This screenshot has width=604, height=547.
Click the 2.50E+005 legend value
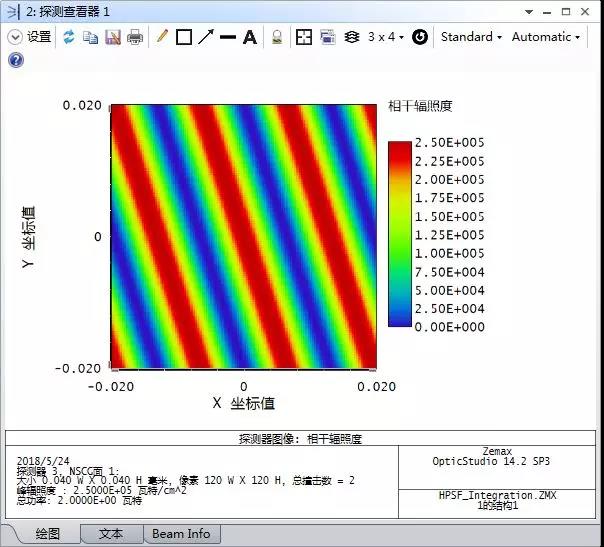coord(449,143)
